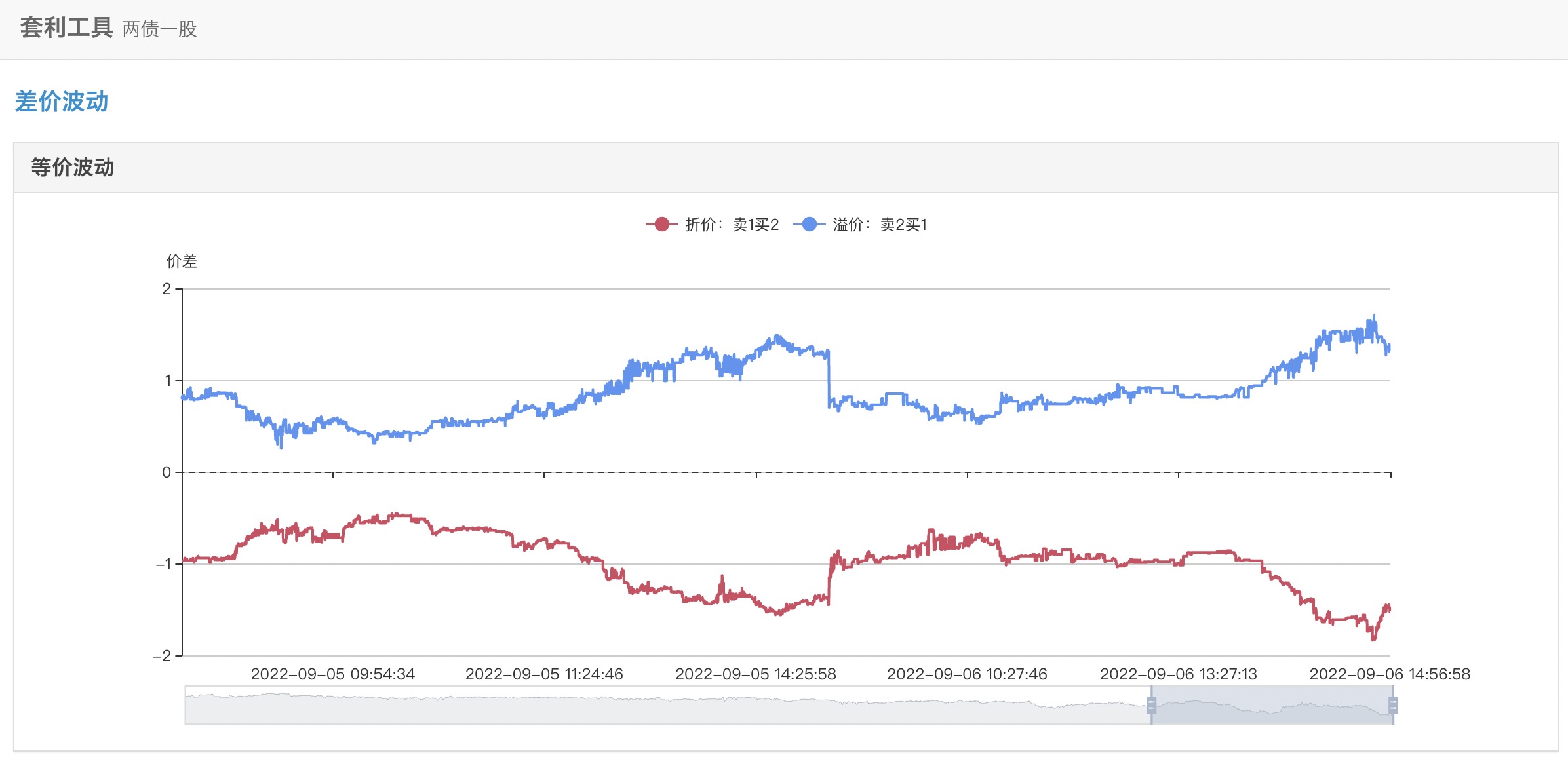Click the 等价波动 panel header
The height and width of the screenshot is (764, 1568).
coord(72,167)
